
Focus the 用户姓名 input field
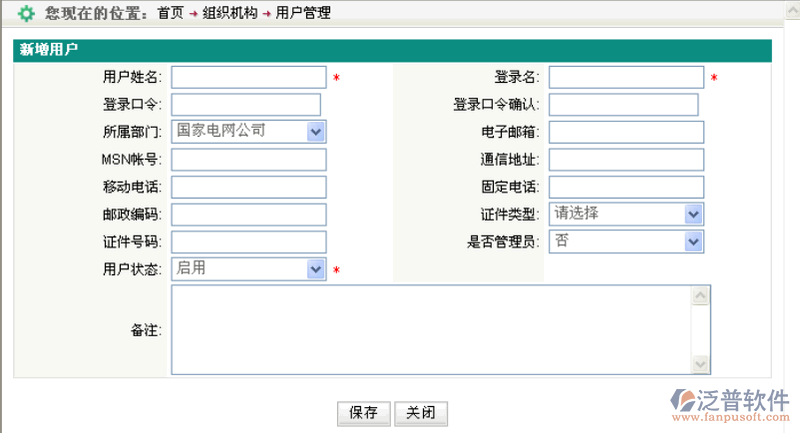248,78
